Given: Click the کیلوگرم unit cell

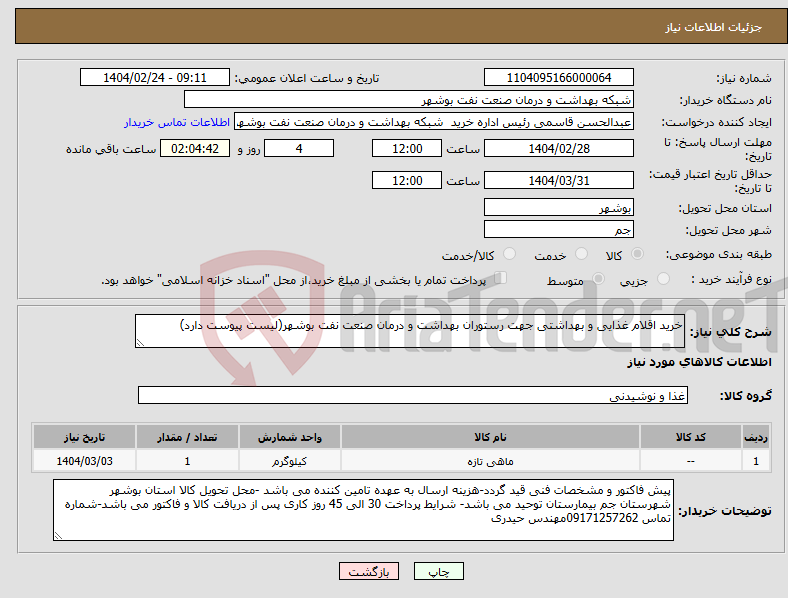Looking at the screenshot, I should pos(290,461).
